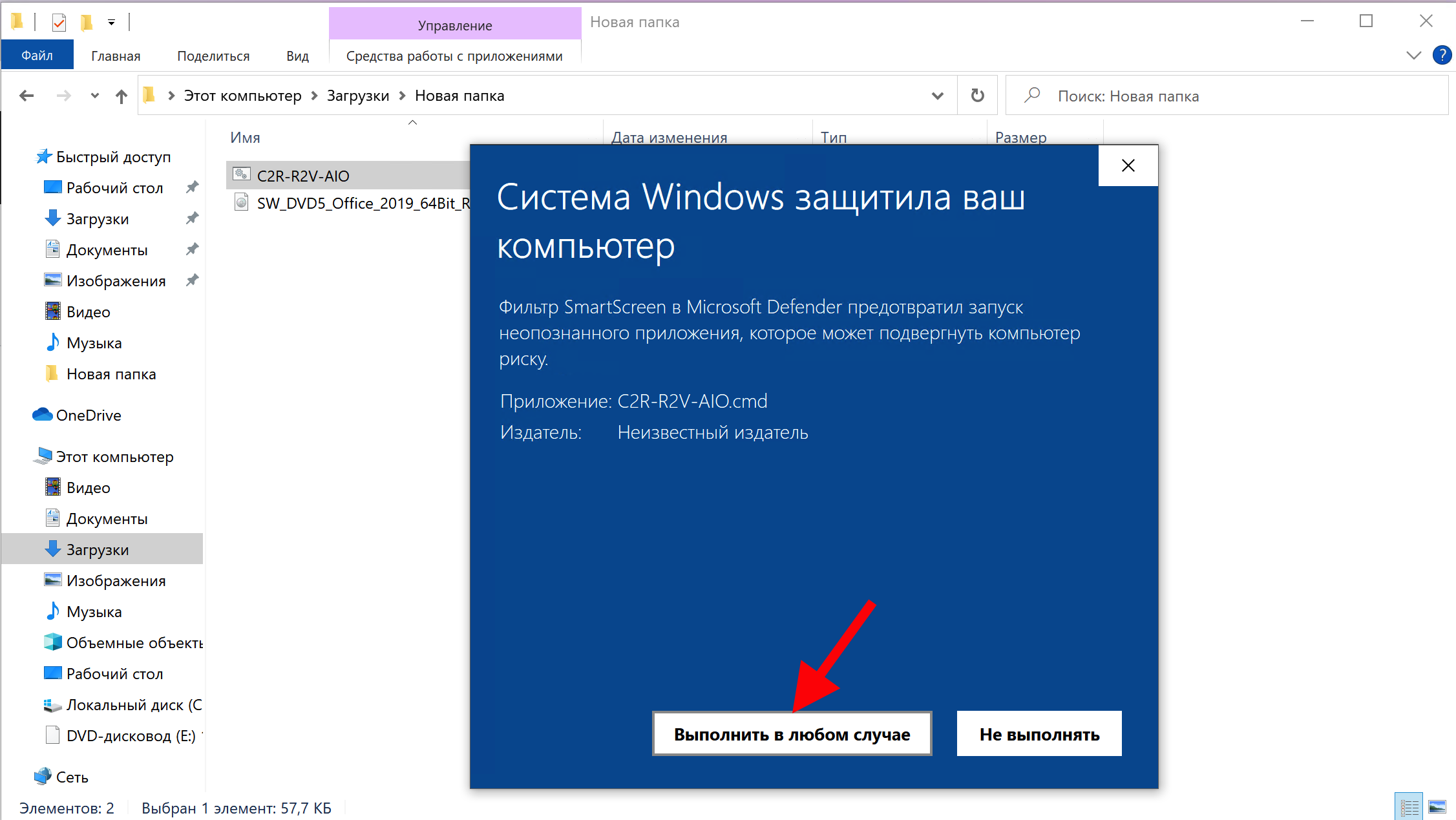Click pin icon next to Документы
1456x820 pixels.
tap(192, 249)
